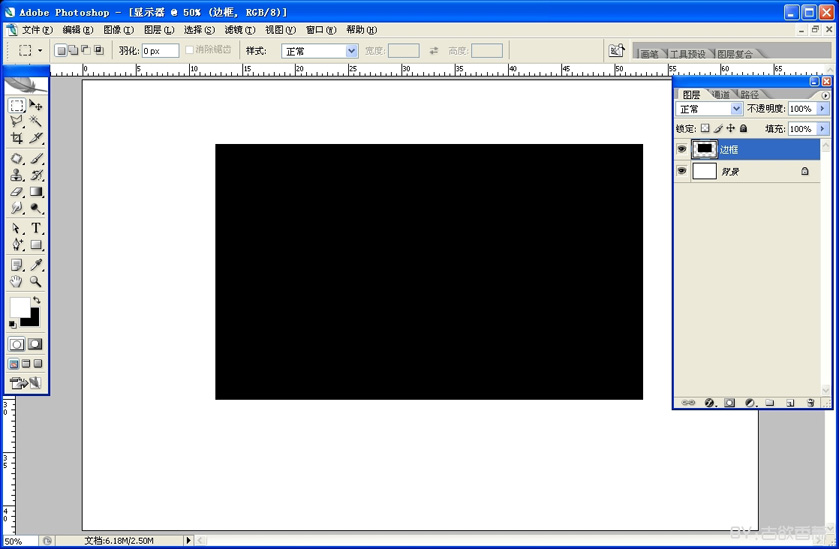Reset to default foreground and background colors

tap(12, 324)
